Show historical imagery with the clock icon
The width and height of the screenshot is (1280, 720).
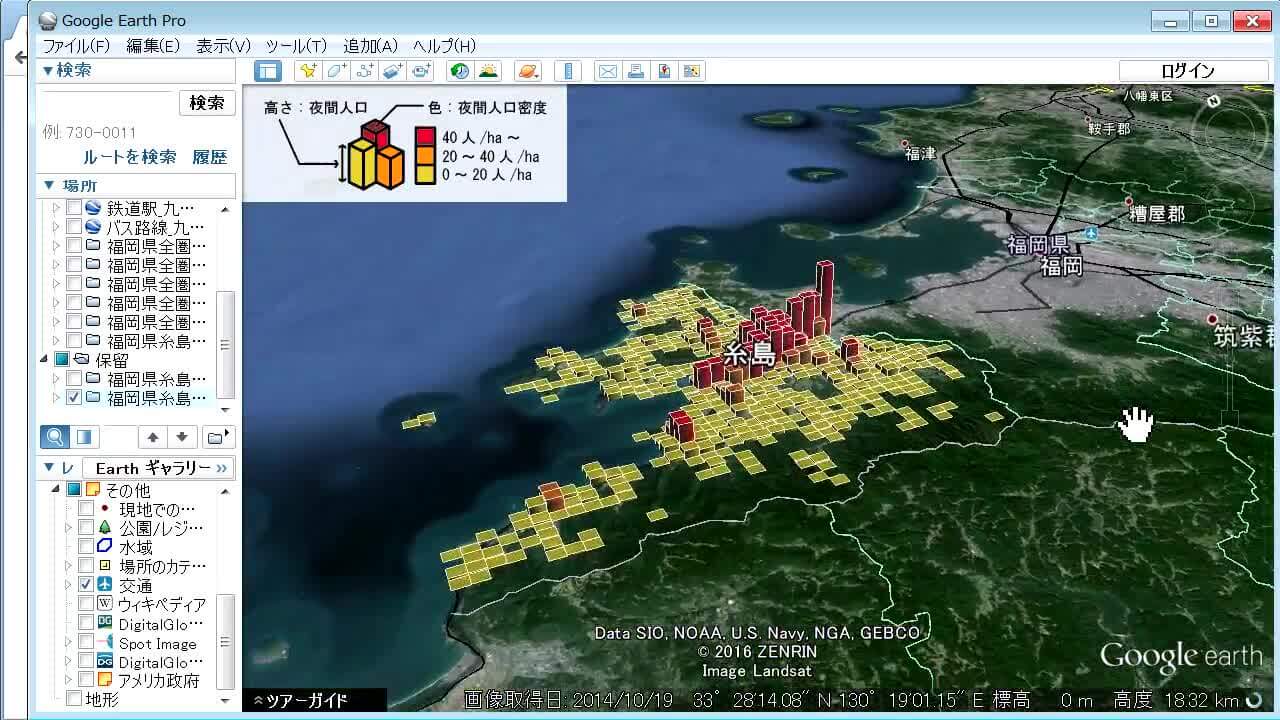[x=460, y=71]
